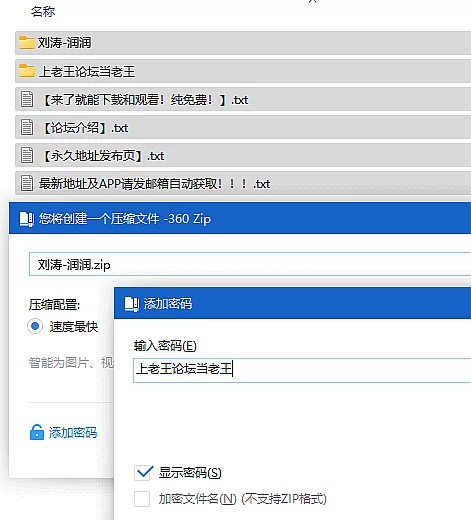
Task: Select the file name 【来了就能下载和观看！纯免费！】.txt
Action: point(145,100)
